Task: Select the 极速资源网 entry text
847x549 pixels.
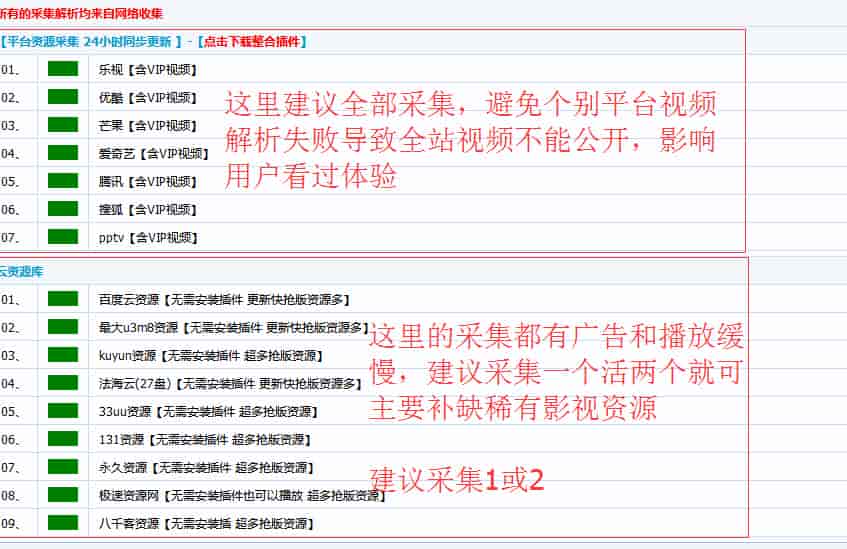Action: [x=242, y=496]
